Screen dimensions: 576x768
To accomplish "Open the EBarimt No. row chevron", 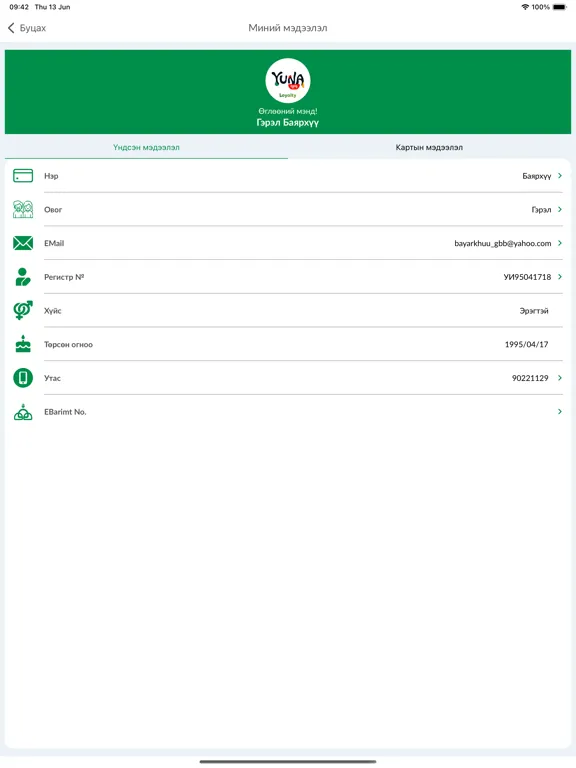I will point(560,411).
